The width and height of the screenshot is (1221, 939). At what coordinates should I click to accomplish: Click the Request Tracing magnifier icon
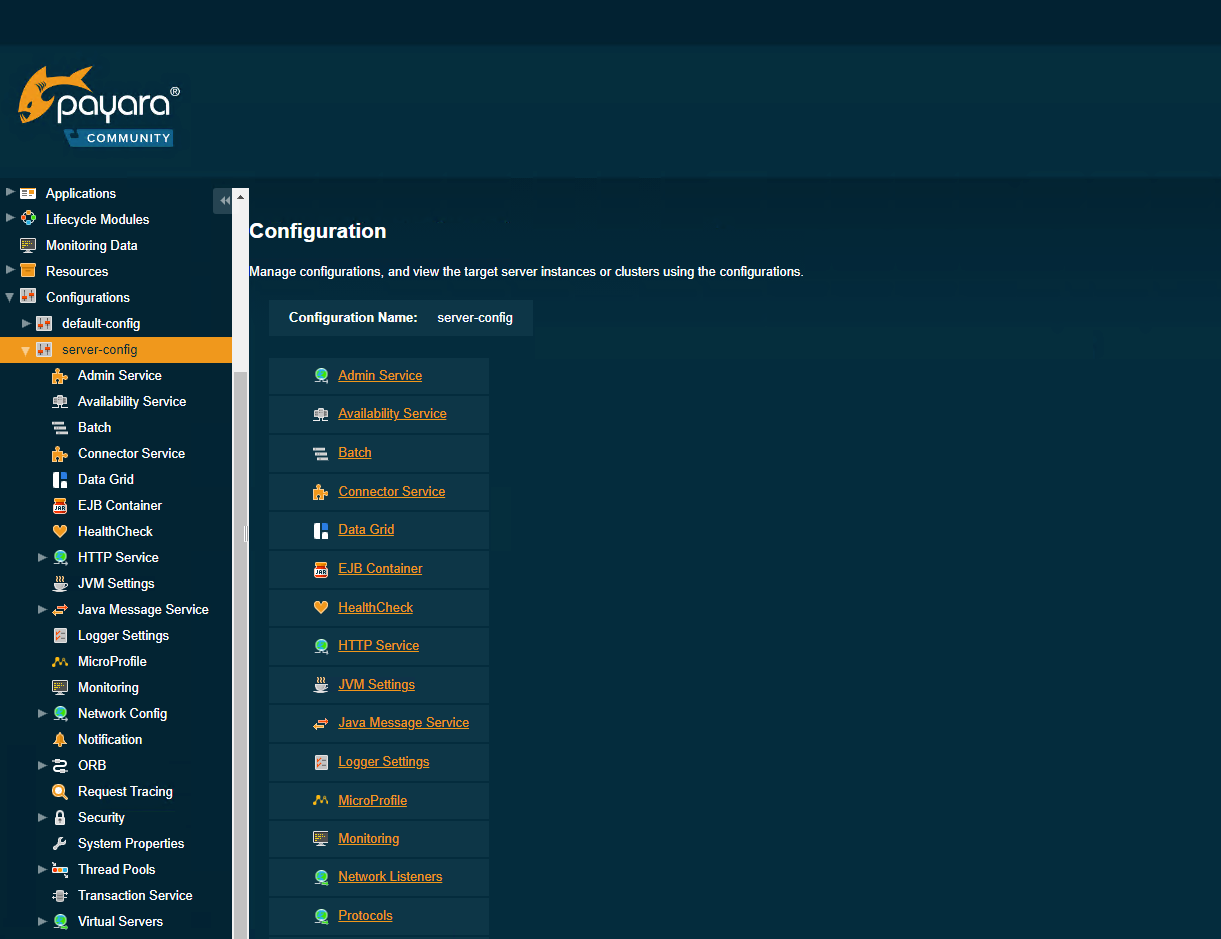coord(60,792)
